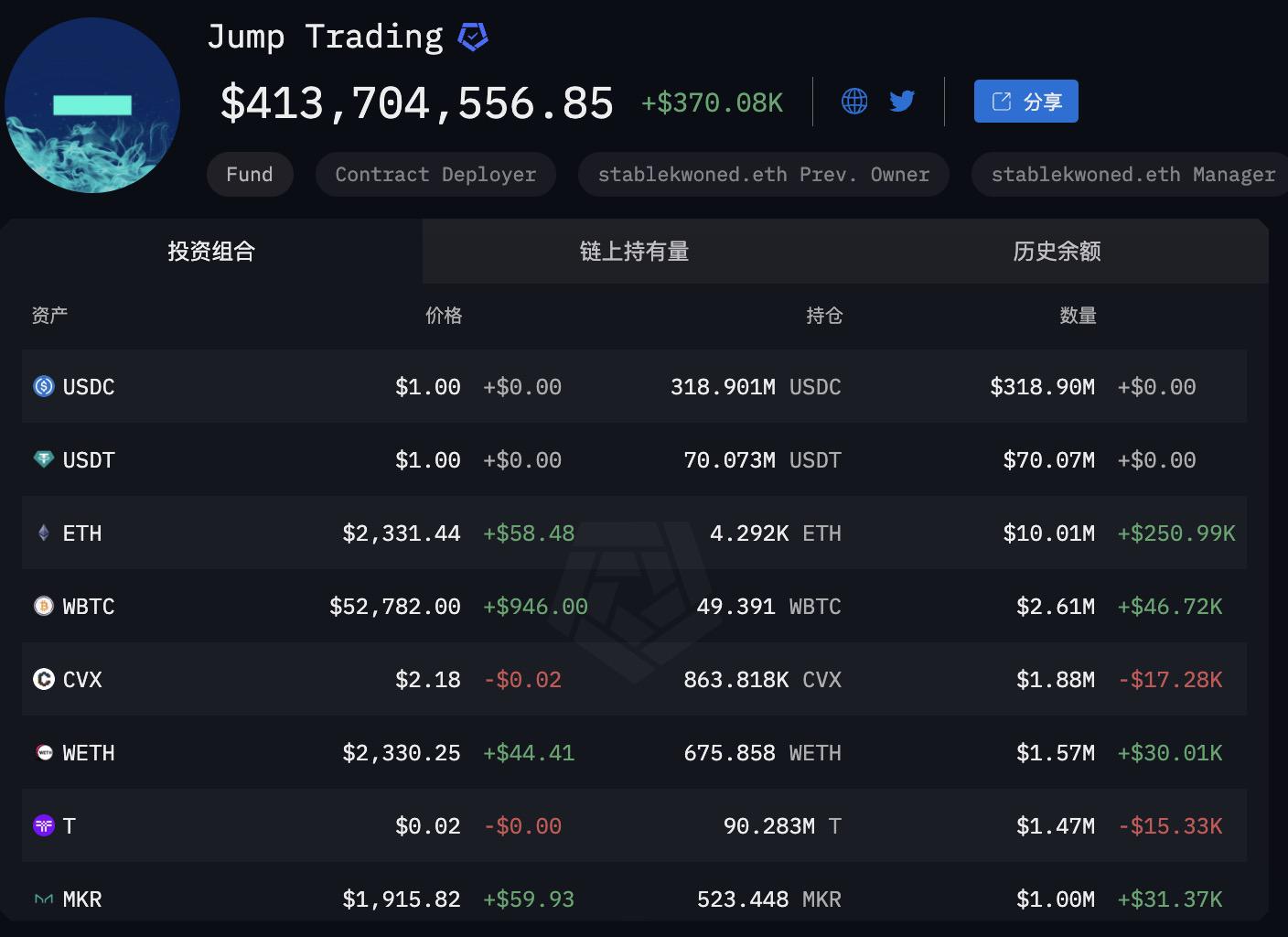Switch to the 历史余额 tab
Viewport: 1288px width, 937px height.
pos(1057,252)
